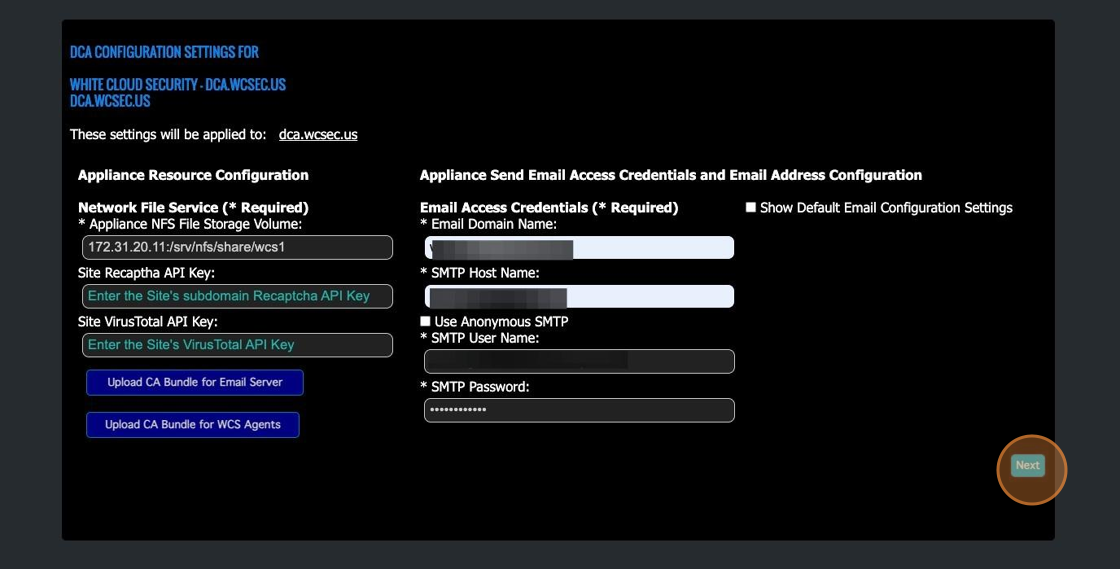1120x569 pixels.
Task: Tick Show Default Email Configuration Settings checkbox
Action: pyautogui.click(x=751, y=208)
